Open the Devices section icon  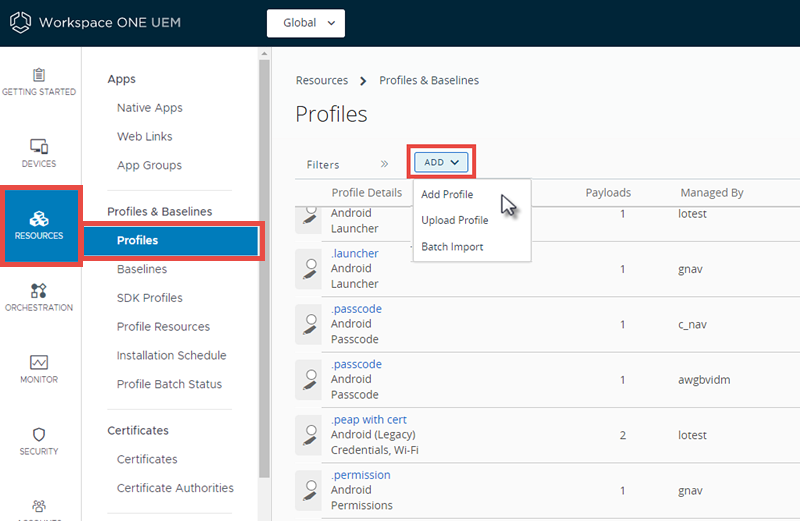tap(39, 146)
